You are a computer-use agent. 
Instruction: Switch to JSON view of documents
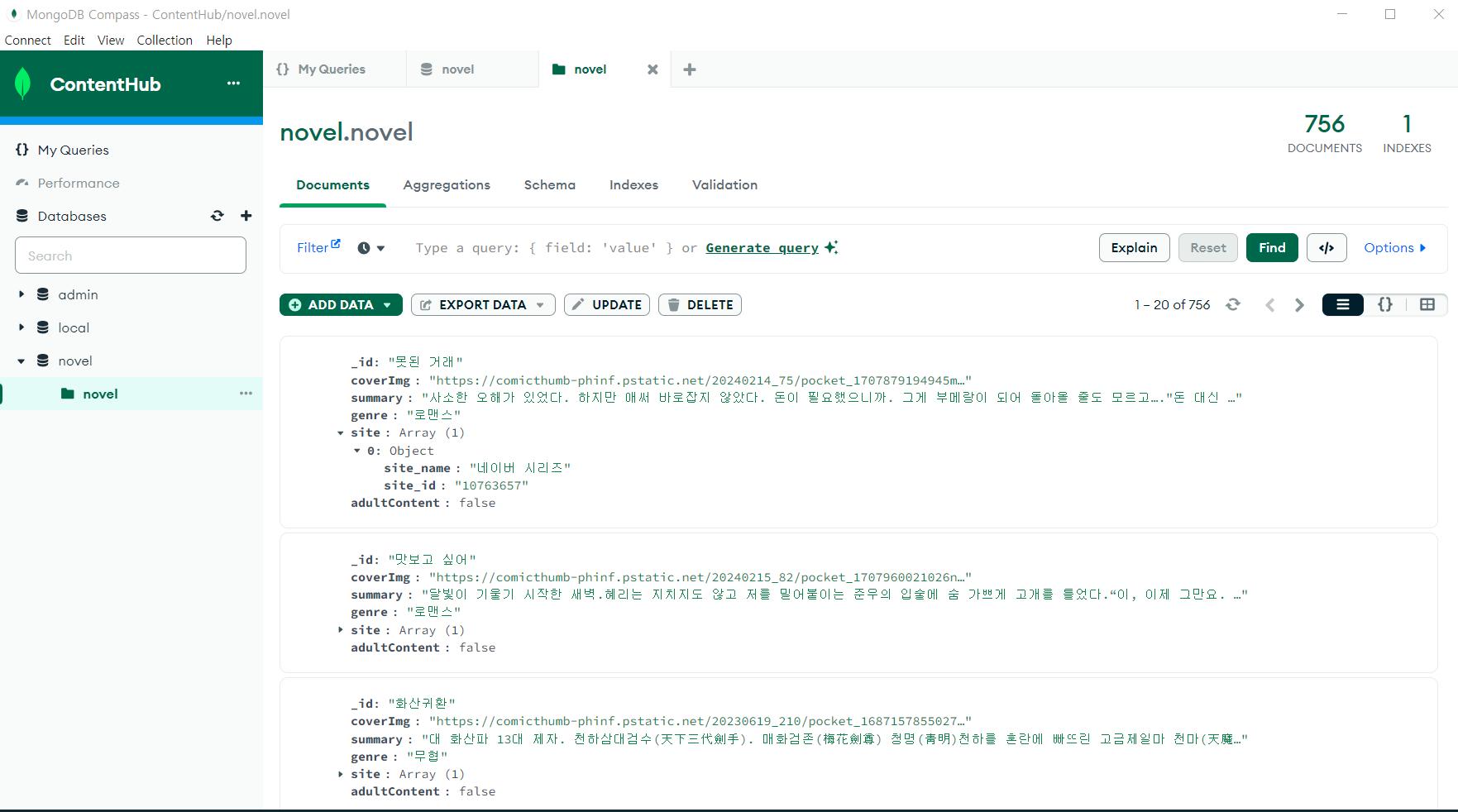(1385, 305)
